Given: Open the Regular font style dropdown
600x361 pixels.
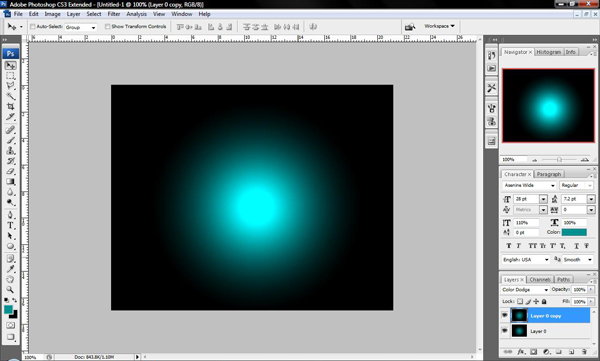Looking at the screenshot, I should [x=576, y=185].
